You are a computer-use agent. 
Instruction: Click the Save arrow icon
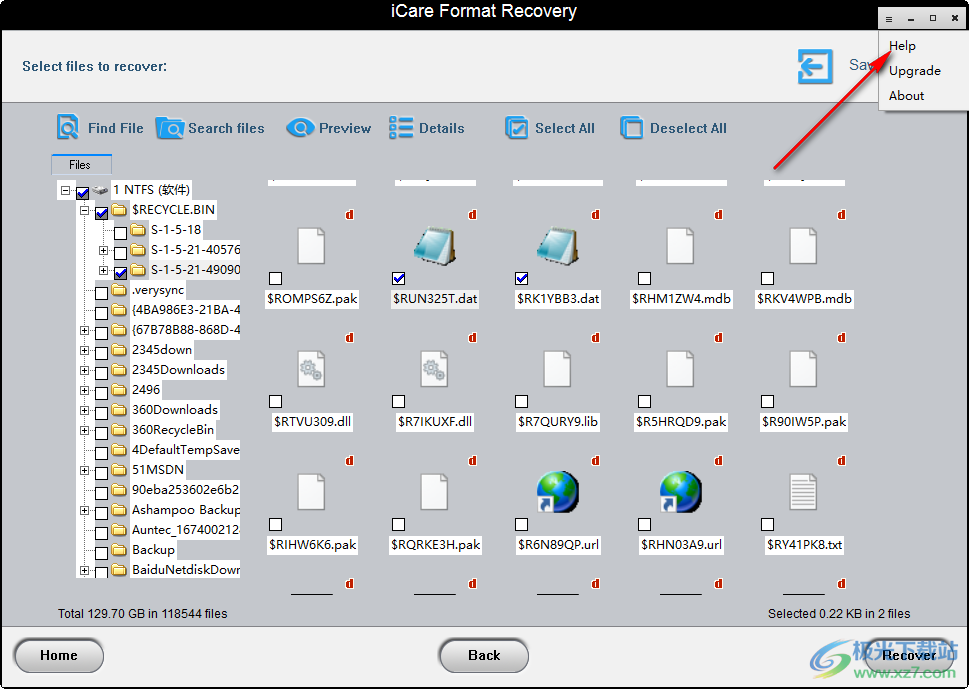(815, 66)
